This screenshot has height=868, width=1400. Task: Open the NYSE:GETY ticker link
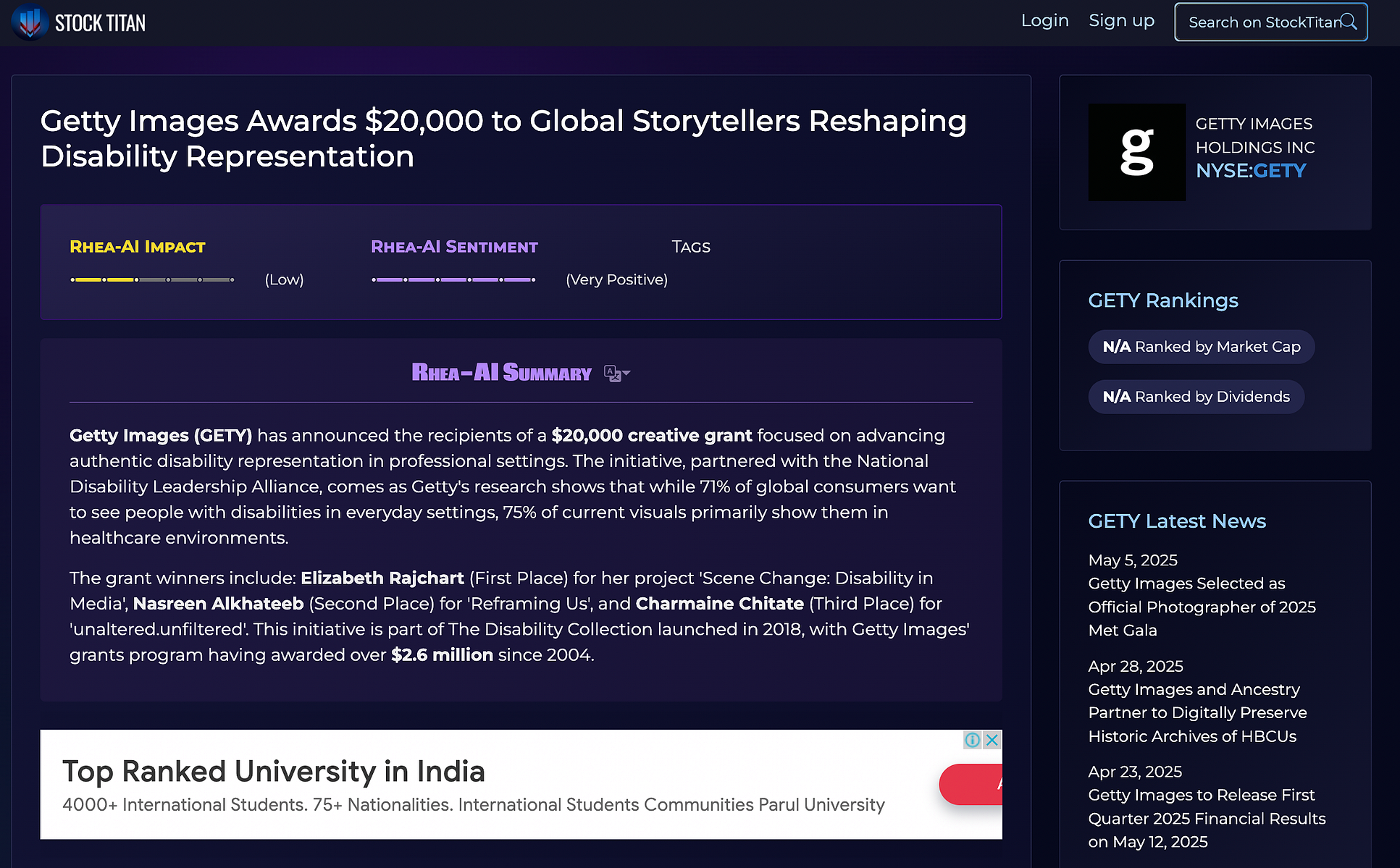(x=1251, y=171)
